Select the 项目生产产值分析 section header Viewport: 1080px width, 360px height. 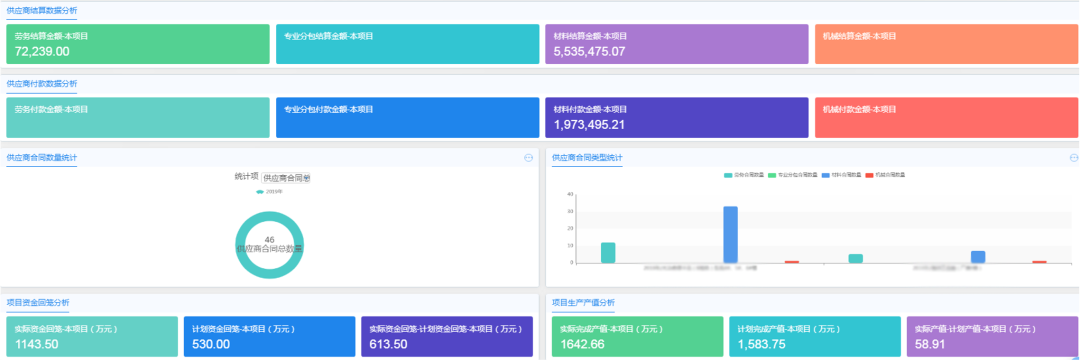(583, 302)
